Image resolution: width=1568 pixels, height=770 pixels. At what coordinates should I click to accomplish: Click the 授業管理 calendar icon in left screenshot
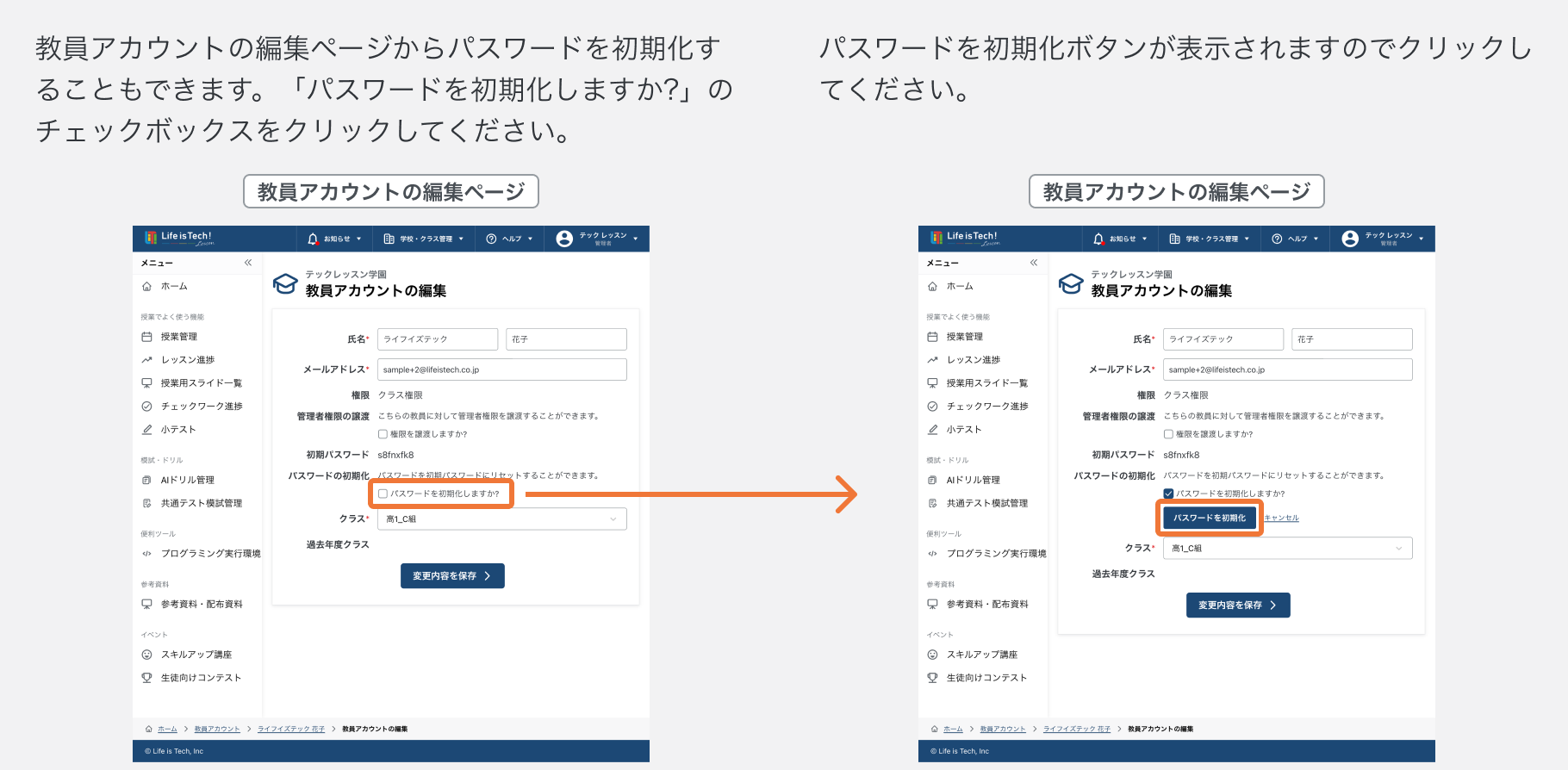click(146, 337)
